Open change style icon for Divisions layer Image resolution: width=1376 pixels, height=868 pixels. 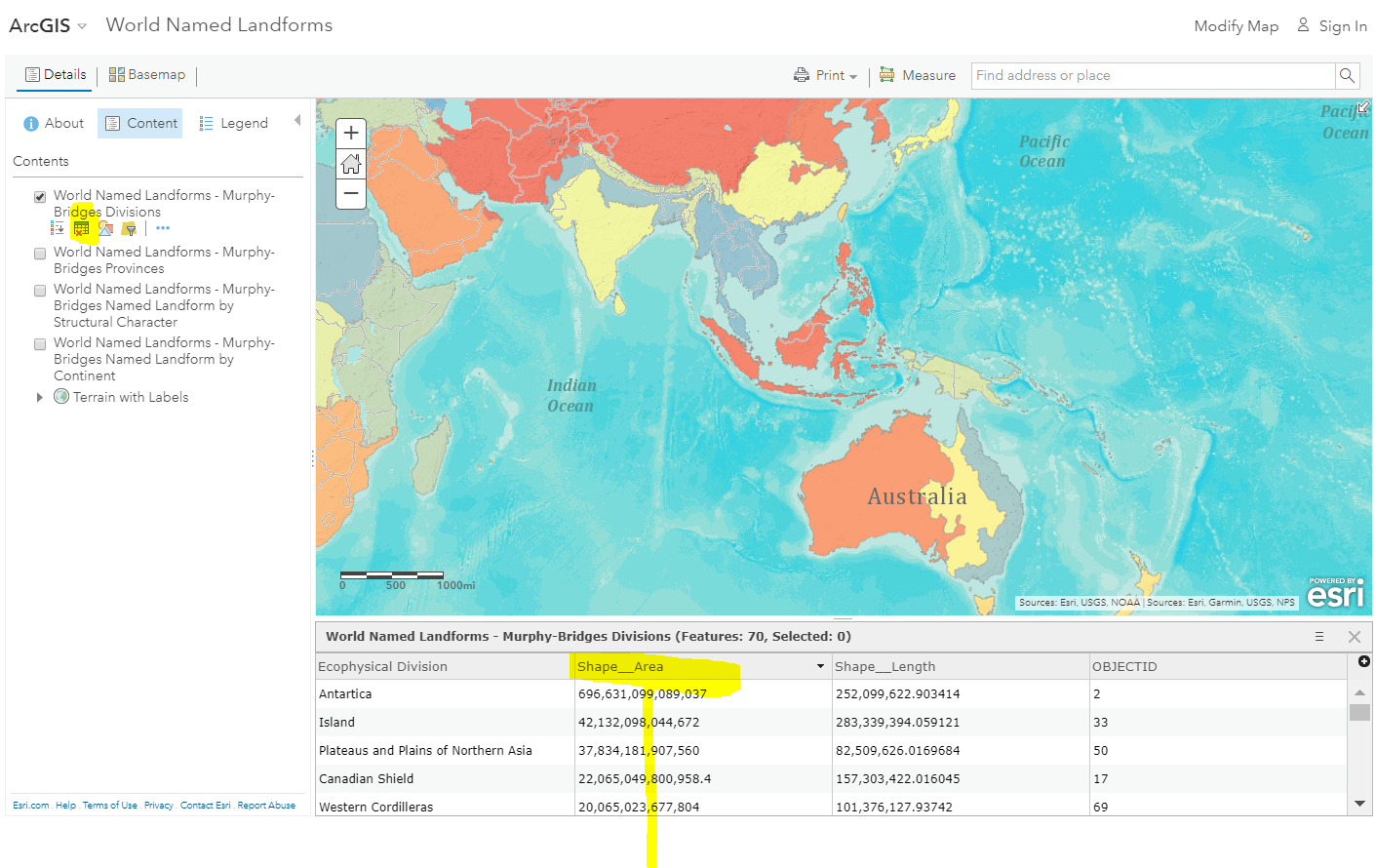[x=105, y=228]
